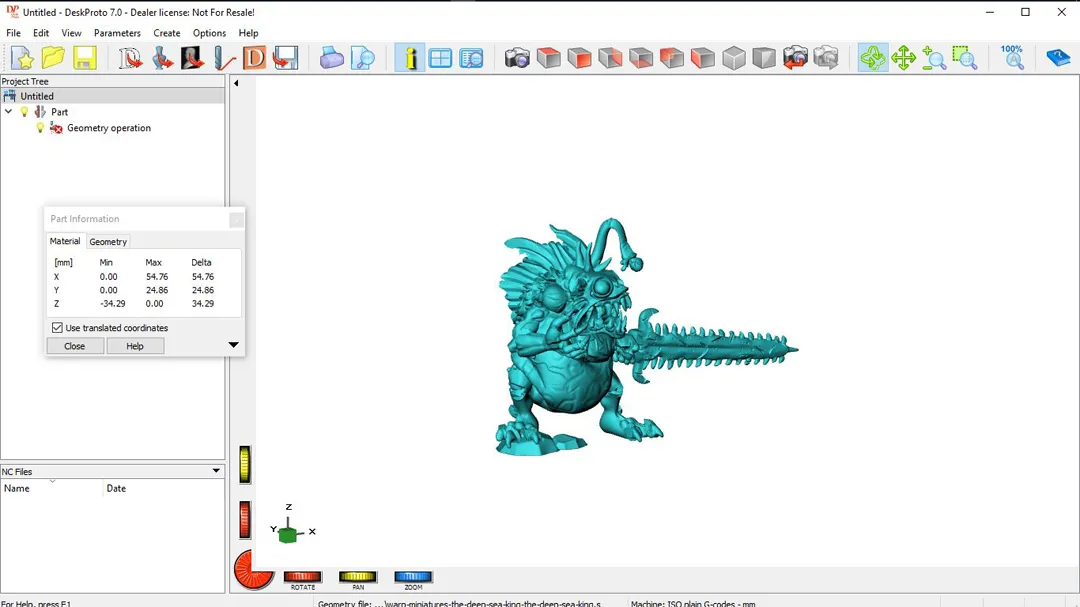The image size is (1080, 607).
Task: Open the subjects-in-view icon with magnifier
Action: click(472, 58)
